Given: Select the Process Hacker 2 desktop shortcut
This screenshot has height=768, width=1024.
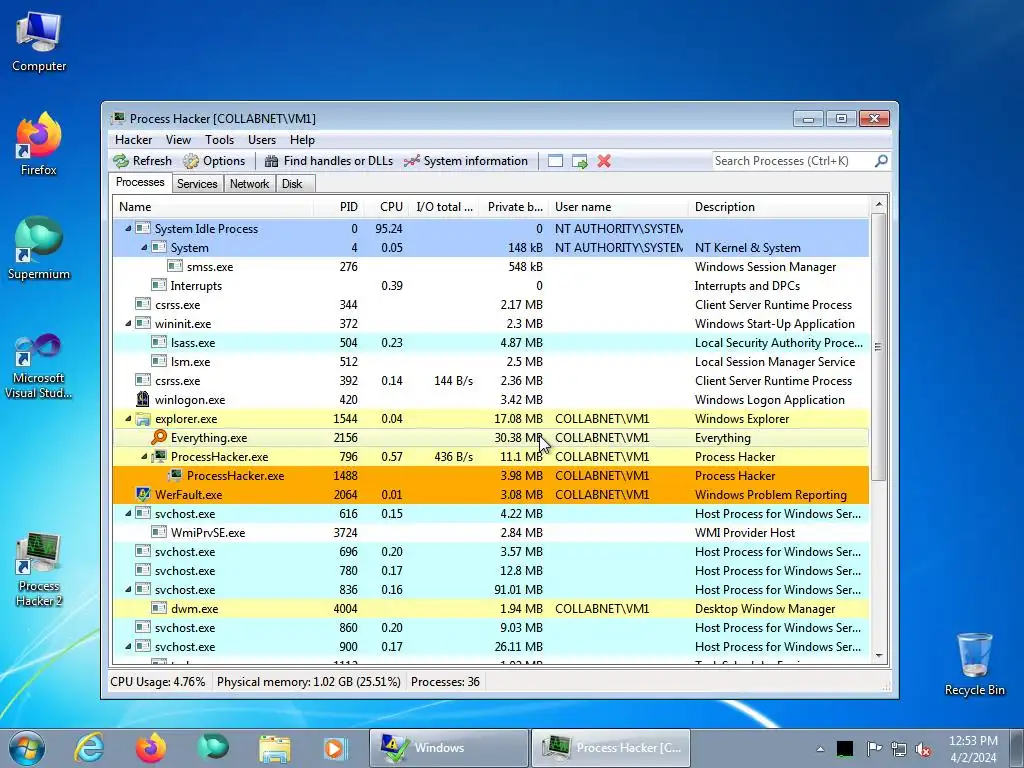Looking at the screenshot, I should coord(39,569).
